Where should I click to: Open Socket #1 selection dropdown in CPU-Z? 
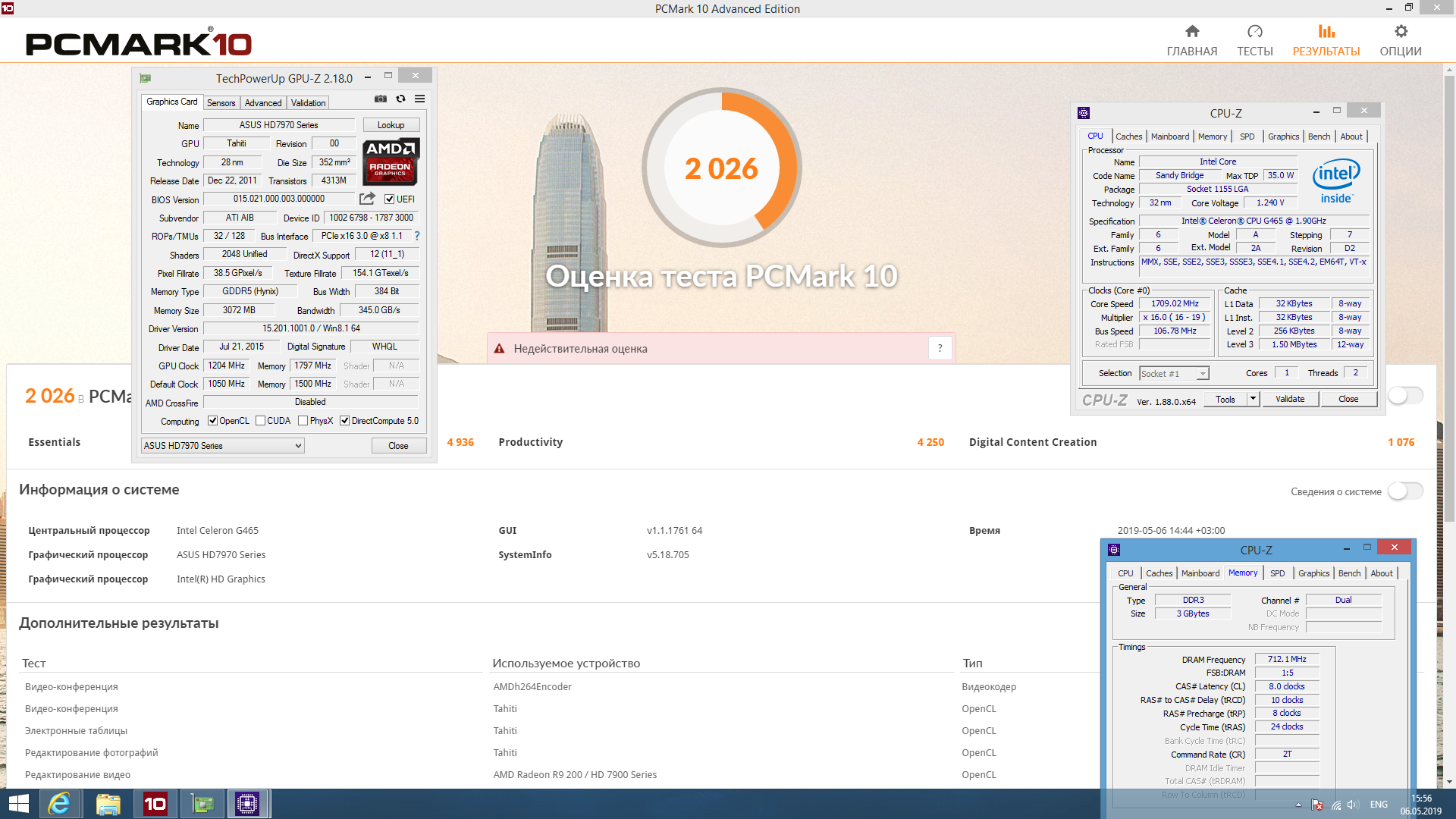(1174, 373)
